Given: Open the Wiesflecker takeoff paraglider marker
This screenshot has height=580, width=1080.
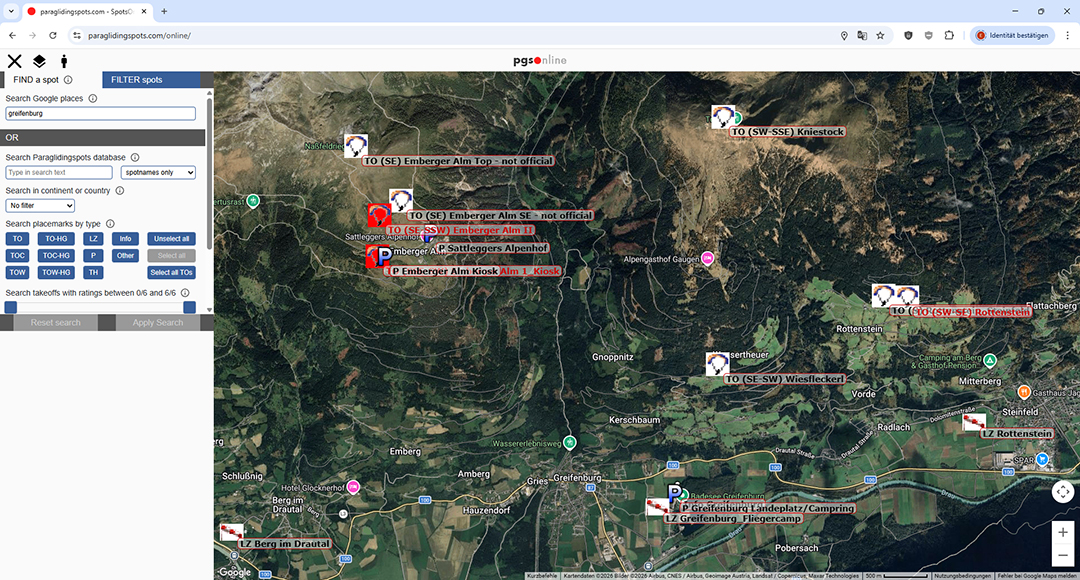Looking at the screenshot, I should point(717,364).
